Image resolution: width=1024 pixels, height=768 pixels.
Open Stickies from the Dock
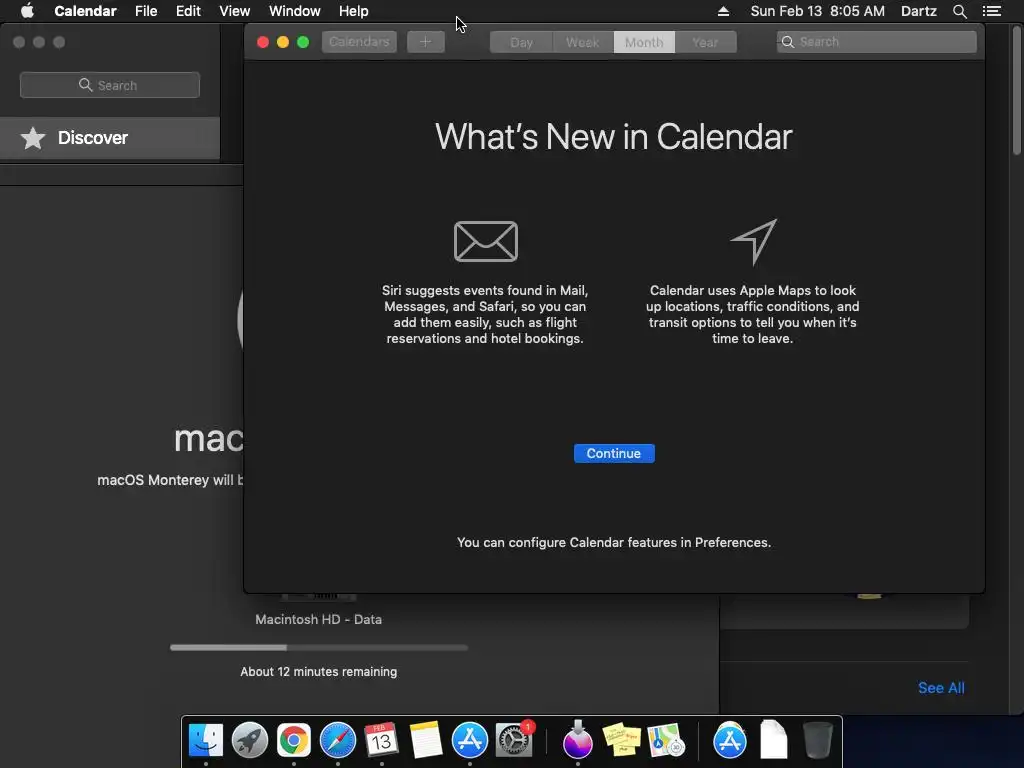[x=621, y=741]
